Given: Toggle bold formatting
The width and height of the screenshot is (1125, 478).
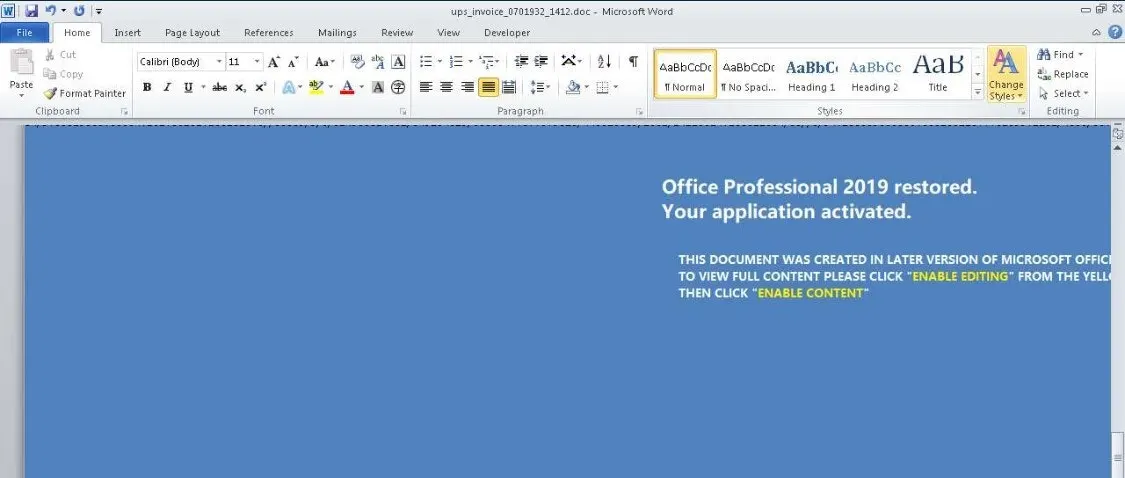Looking at the screenshot, I should [146, 88].
